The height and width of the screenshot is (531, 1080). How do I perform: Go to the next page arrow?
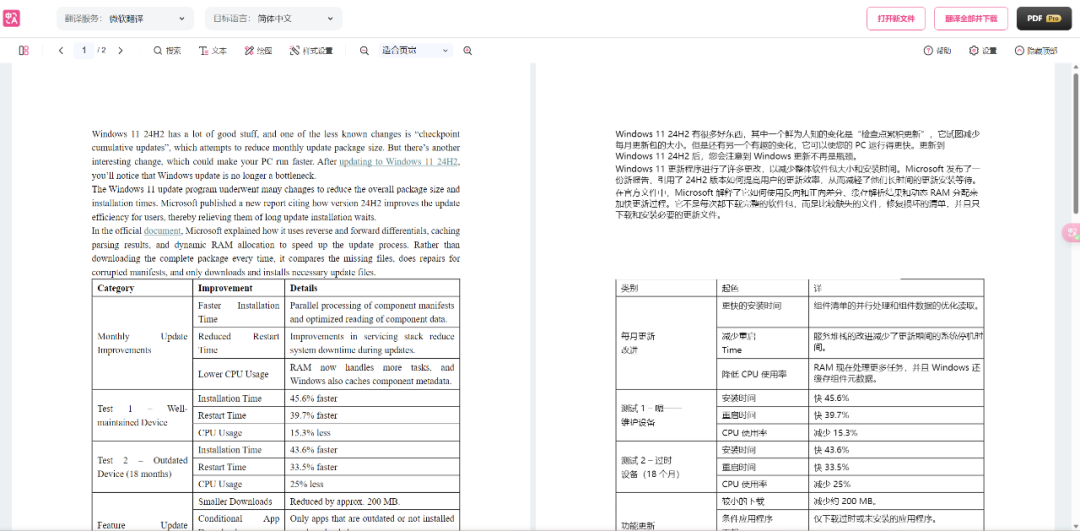click(x=121, y=50)
